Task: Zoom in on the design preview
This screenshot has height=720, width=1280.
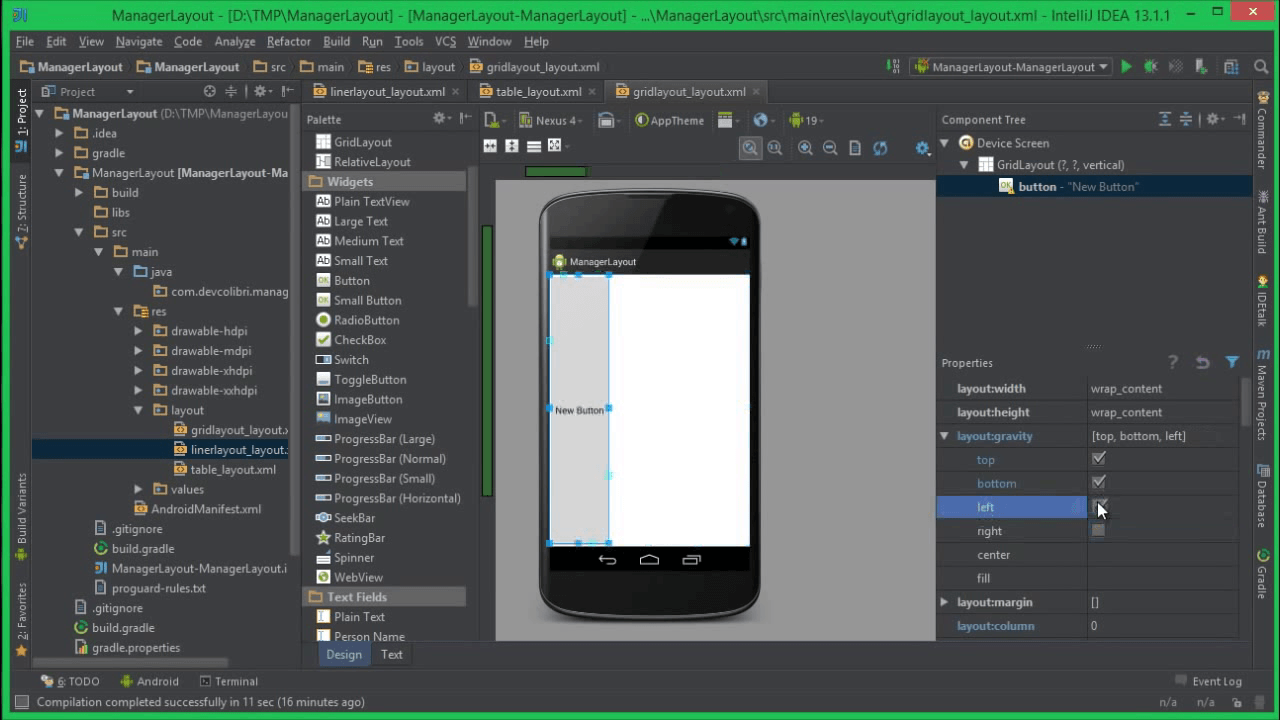Action: point(805,148)
